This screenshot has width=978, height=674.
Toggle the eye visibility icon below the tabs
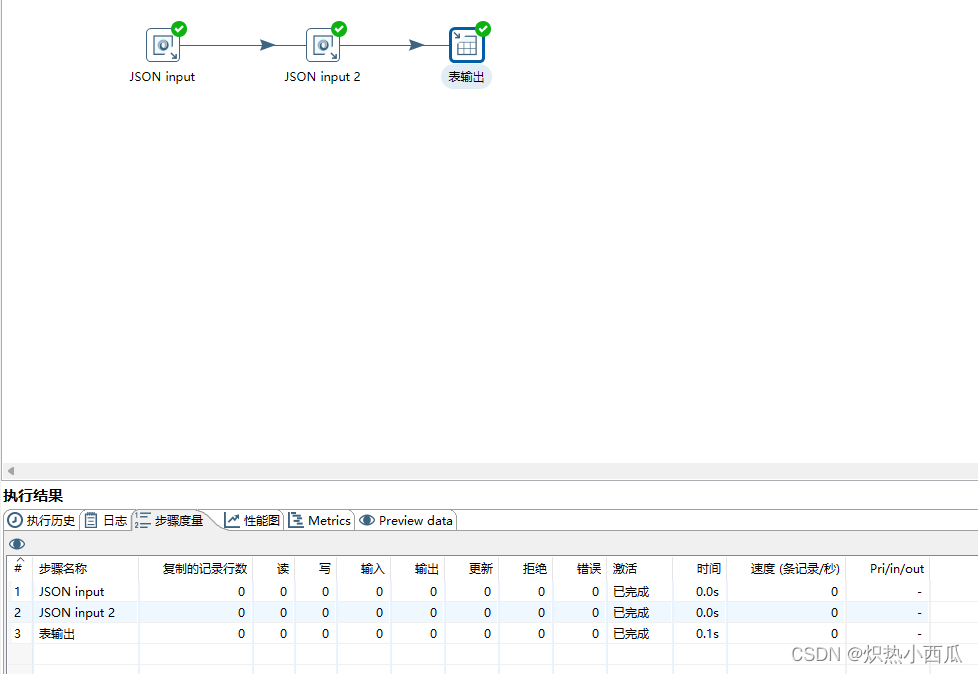(x=15, y=543)
